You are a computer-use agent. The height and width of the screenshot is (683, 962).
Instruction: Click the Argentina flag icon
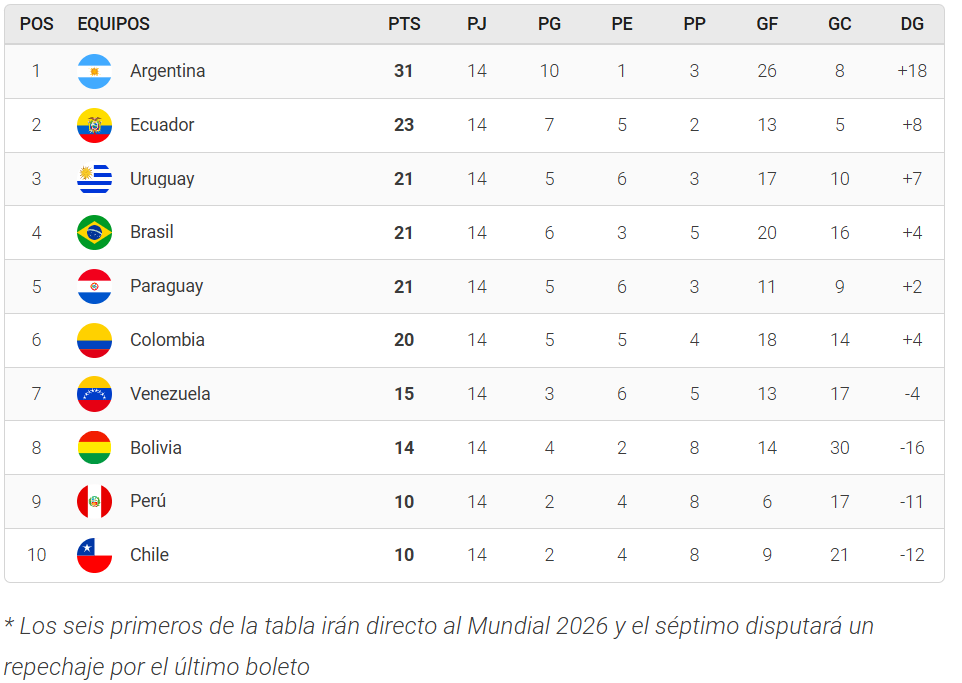tap(94, 71)
